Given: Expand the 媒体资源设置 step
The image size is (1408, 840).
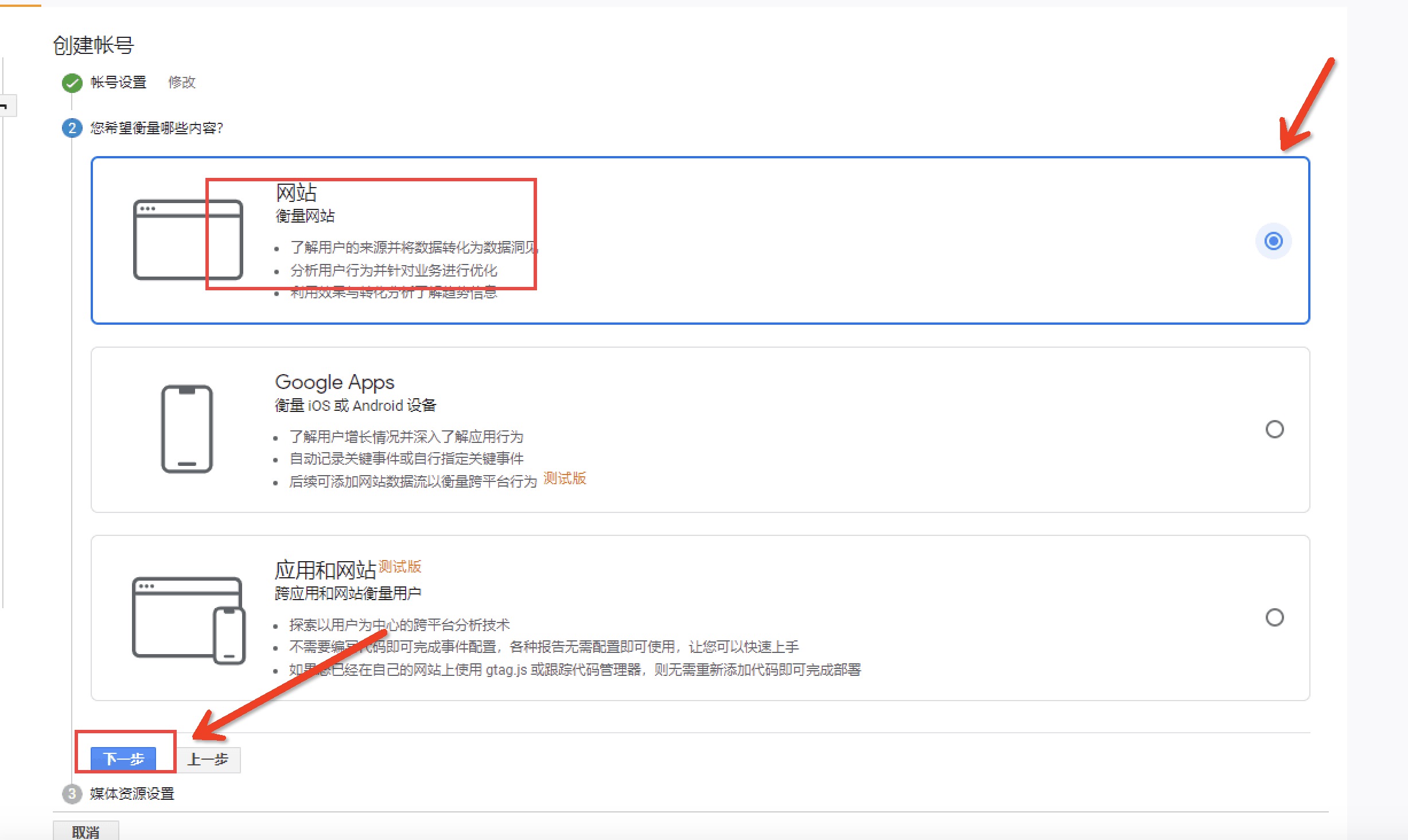Looking at the screenshot, I should point(132,794).
